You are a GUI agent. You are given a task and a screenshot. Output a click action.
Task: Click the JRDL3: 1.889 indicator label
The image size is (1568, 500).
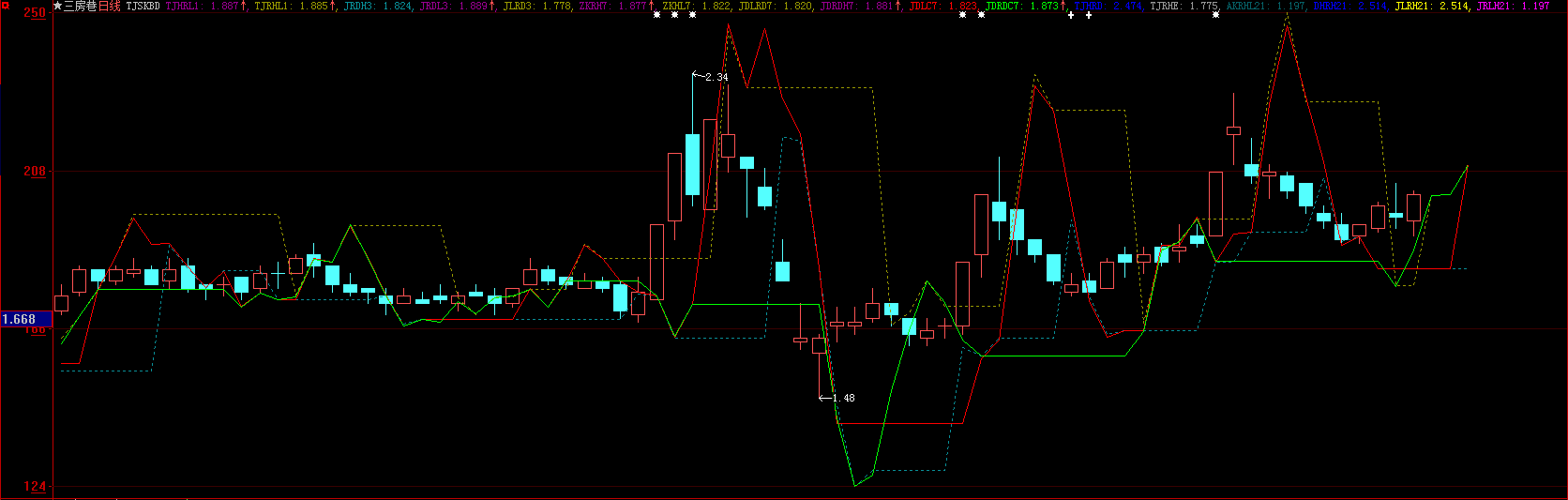click(454, 6)
